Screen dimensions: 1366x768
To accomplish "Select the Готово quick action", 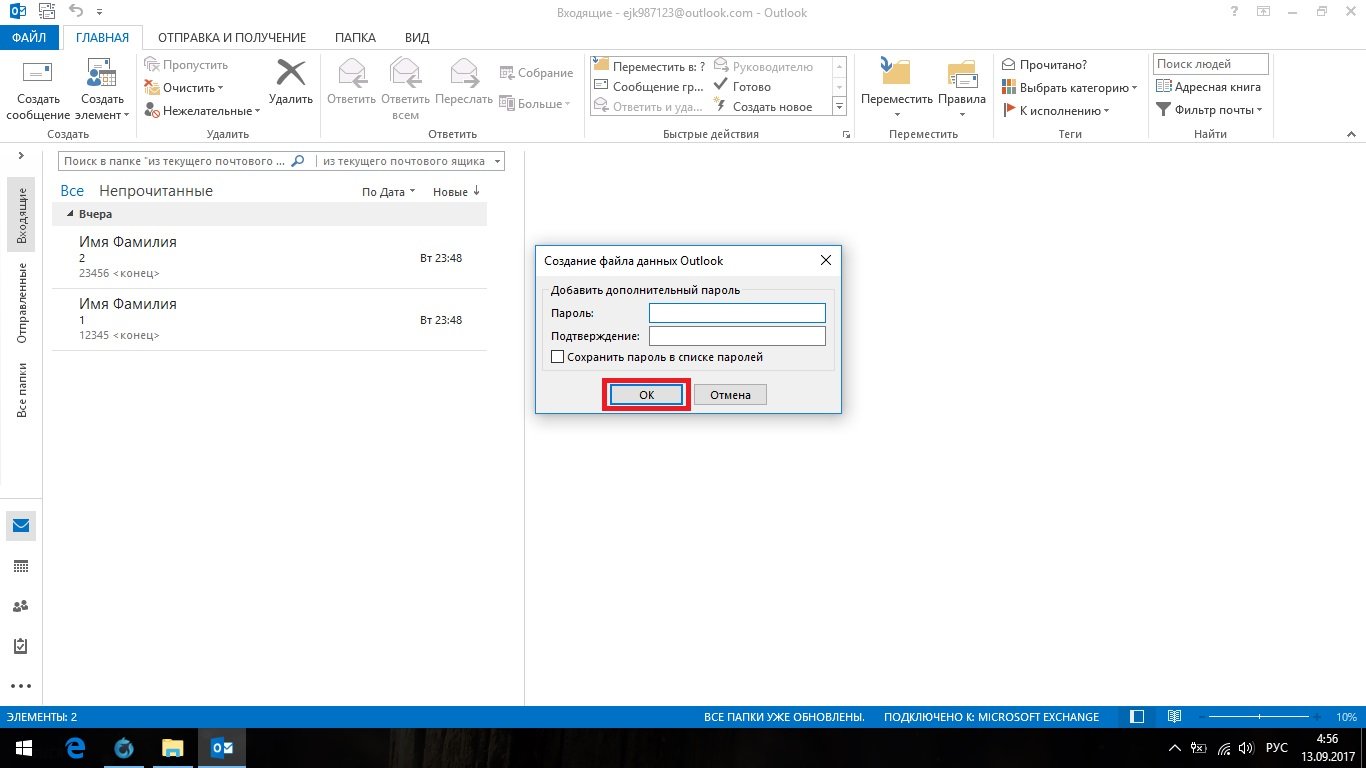I will (x=742, y=87).
